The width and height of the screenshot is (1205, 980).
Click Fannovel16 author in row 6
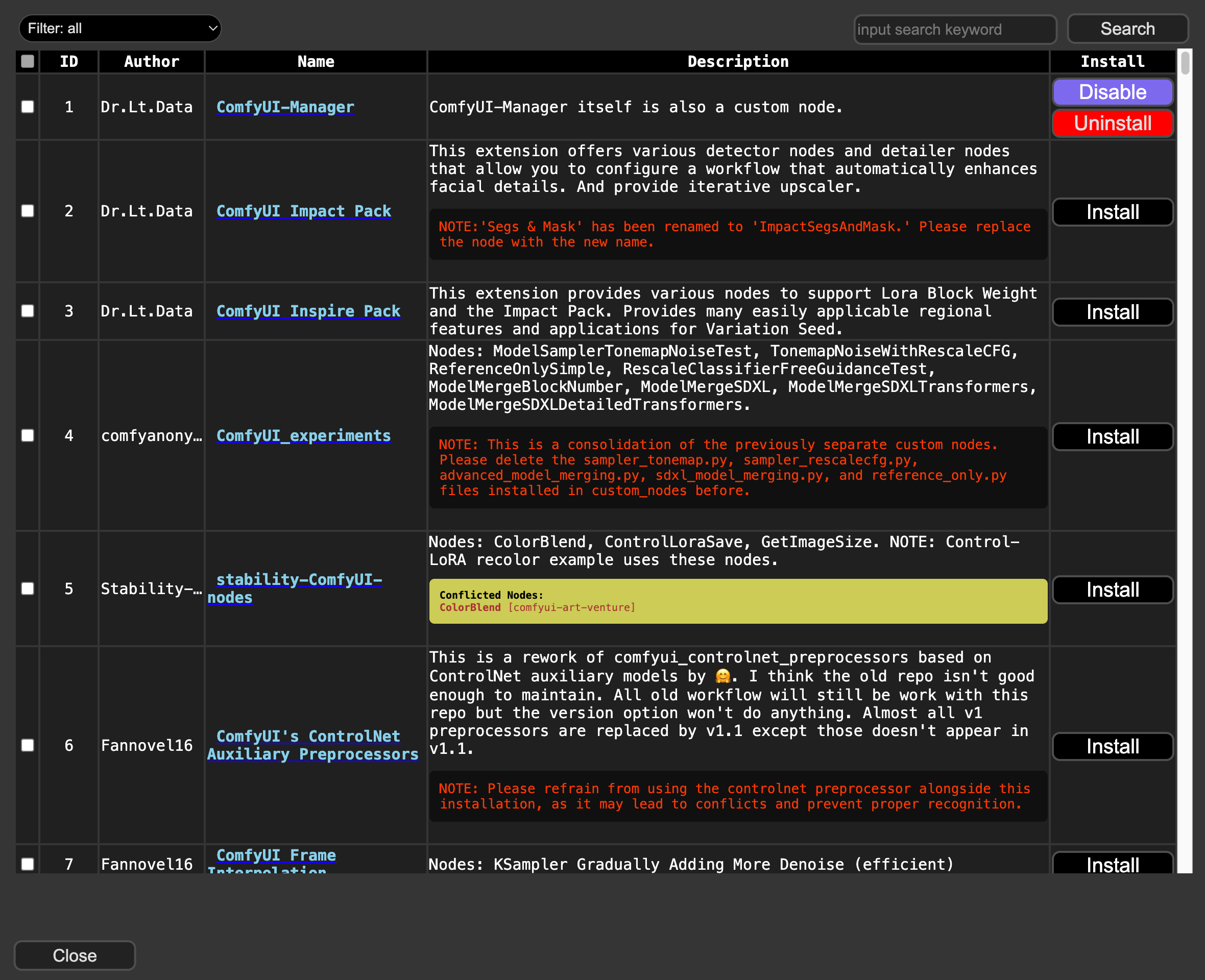pyautogui.click(x=147, y=745)
